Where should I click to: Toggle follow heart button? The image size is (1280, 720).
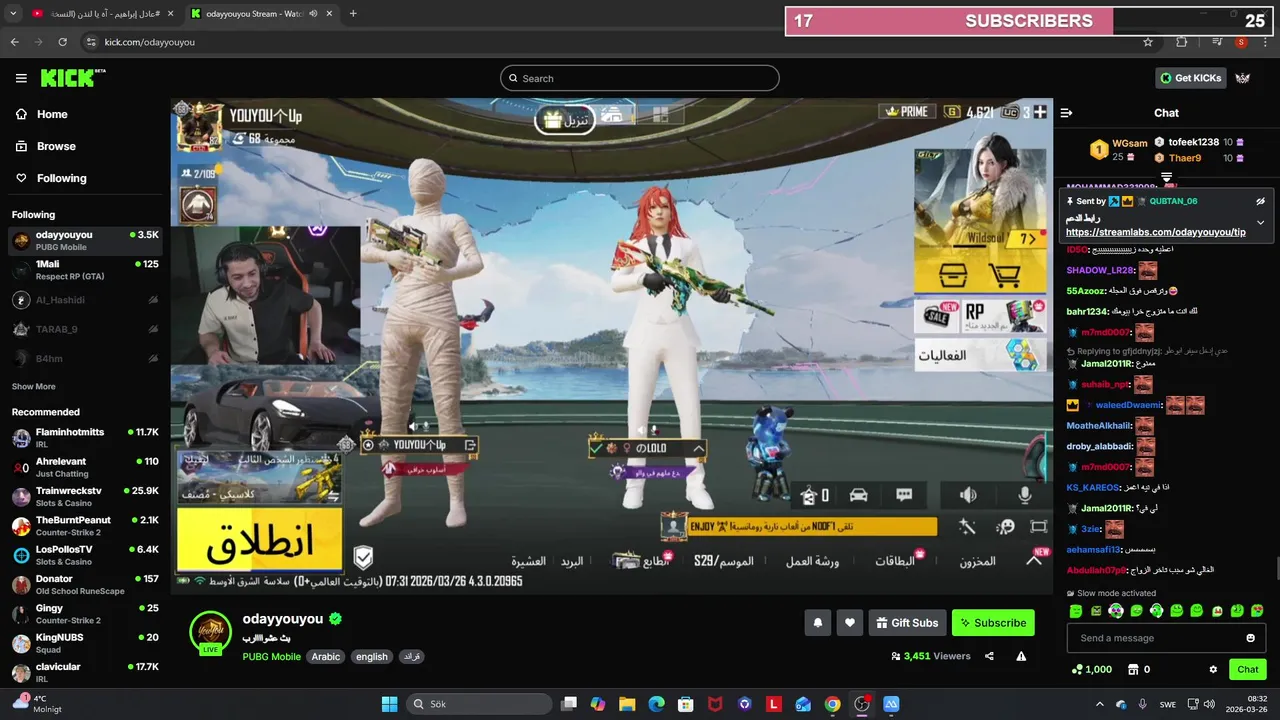point(850,622)
